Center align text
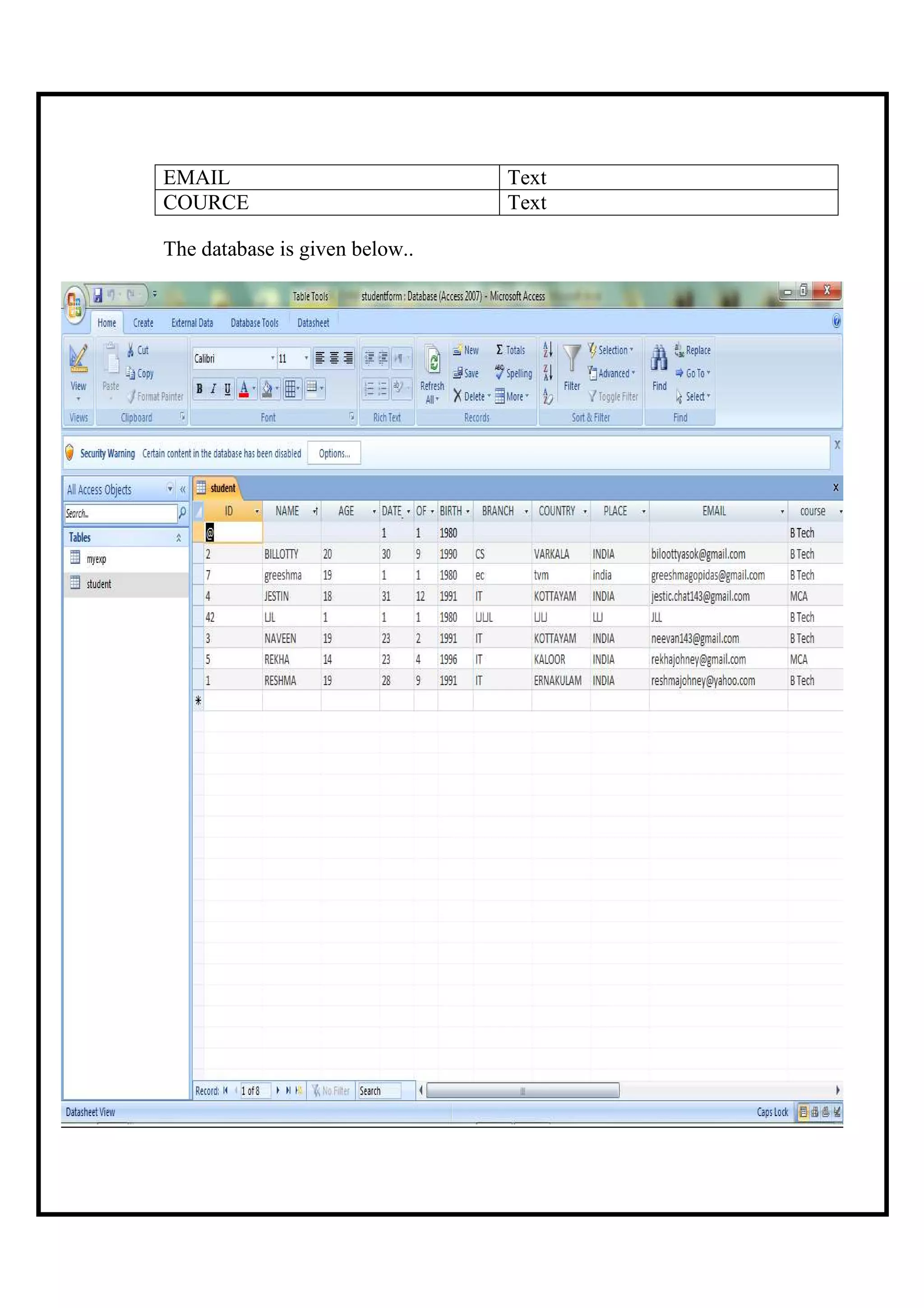This screenshot has height=1308, width=924. (333, 358)
